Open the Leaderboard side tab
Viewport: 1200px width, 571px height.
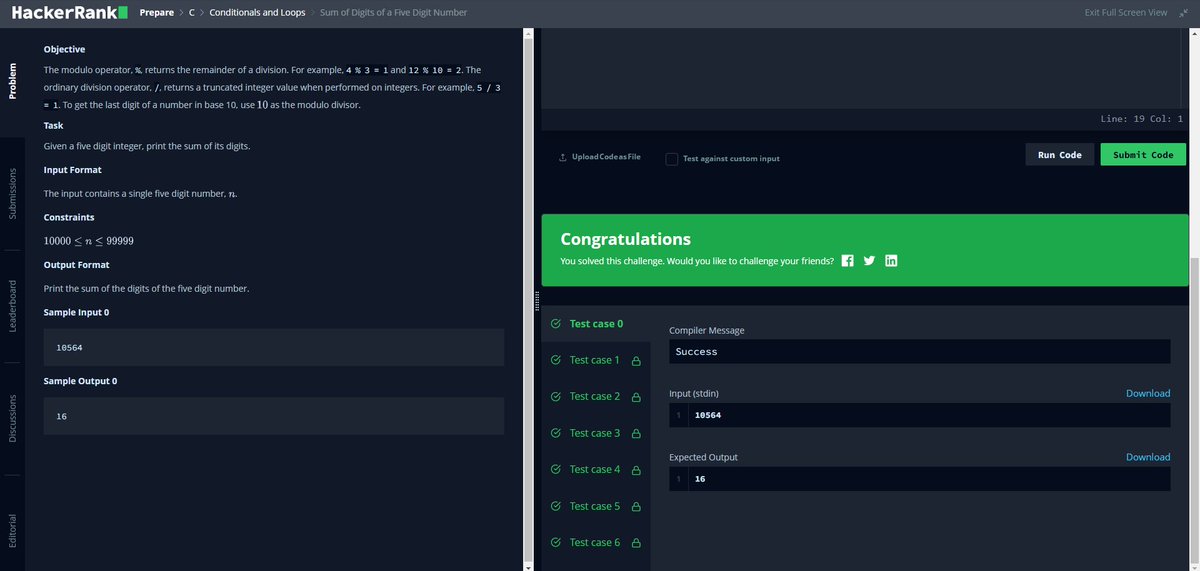pyautogui.click(x=12, y=306)
